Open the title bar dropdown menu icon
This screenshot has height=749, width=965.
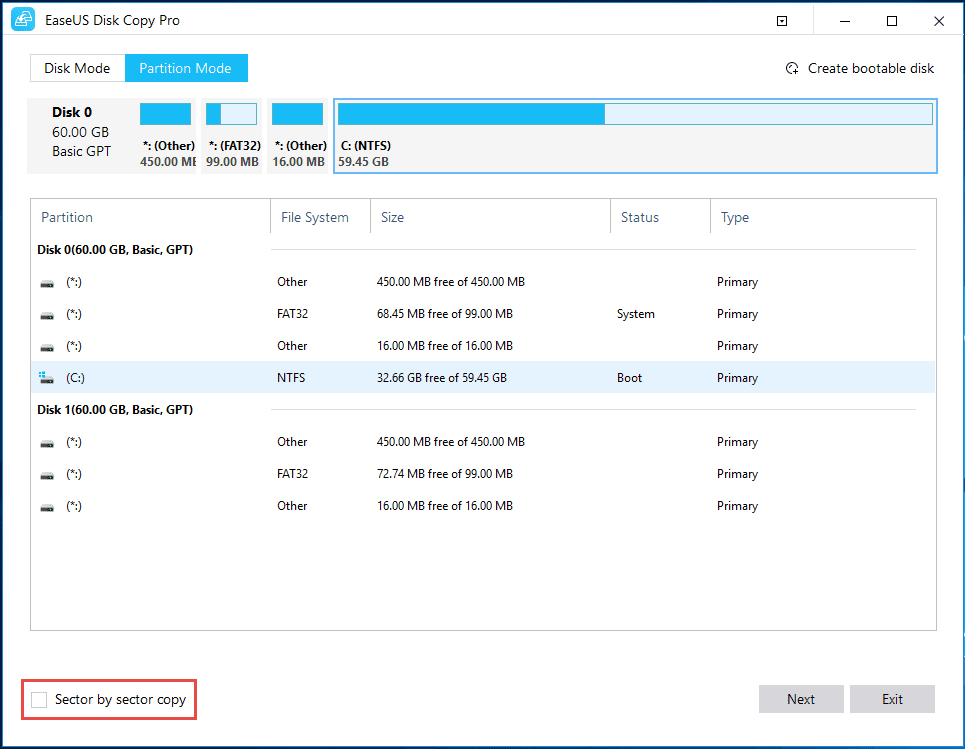[x=782, y=21]
